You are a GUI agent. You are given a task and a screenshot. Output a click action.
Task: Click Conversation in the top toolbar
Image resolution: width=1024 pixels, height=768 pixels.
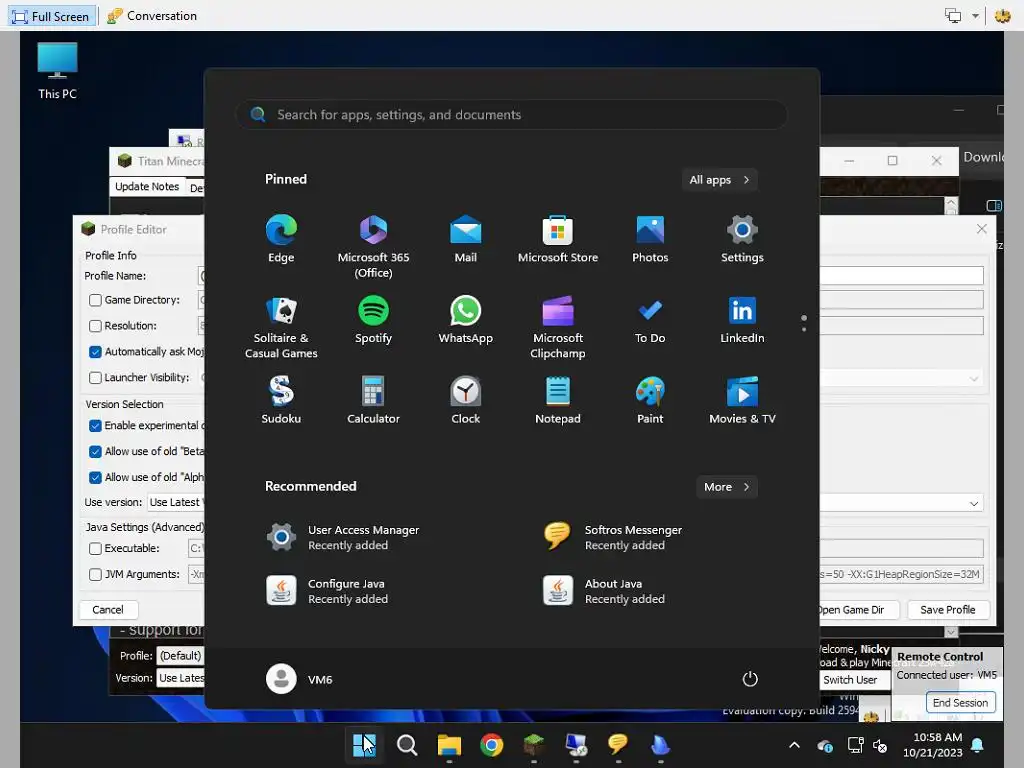coord(152,16)
